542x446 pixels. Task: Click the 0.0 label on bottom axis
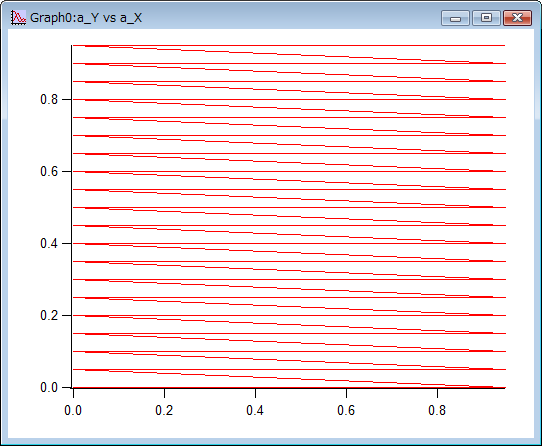[73, 410]
